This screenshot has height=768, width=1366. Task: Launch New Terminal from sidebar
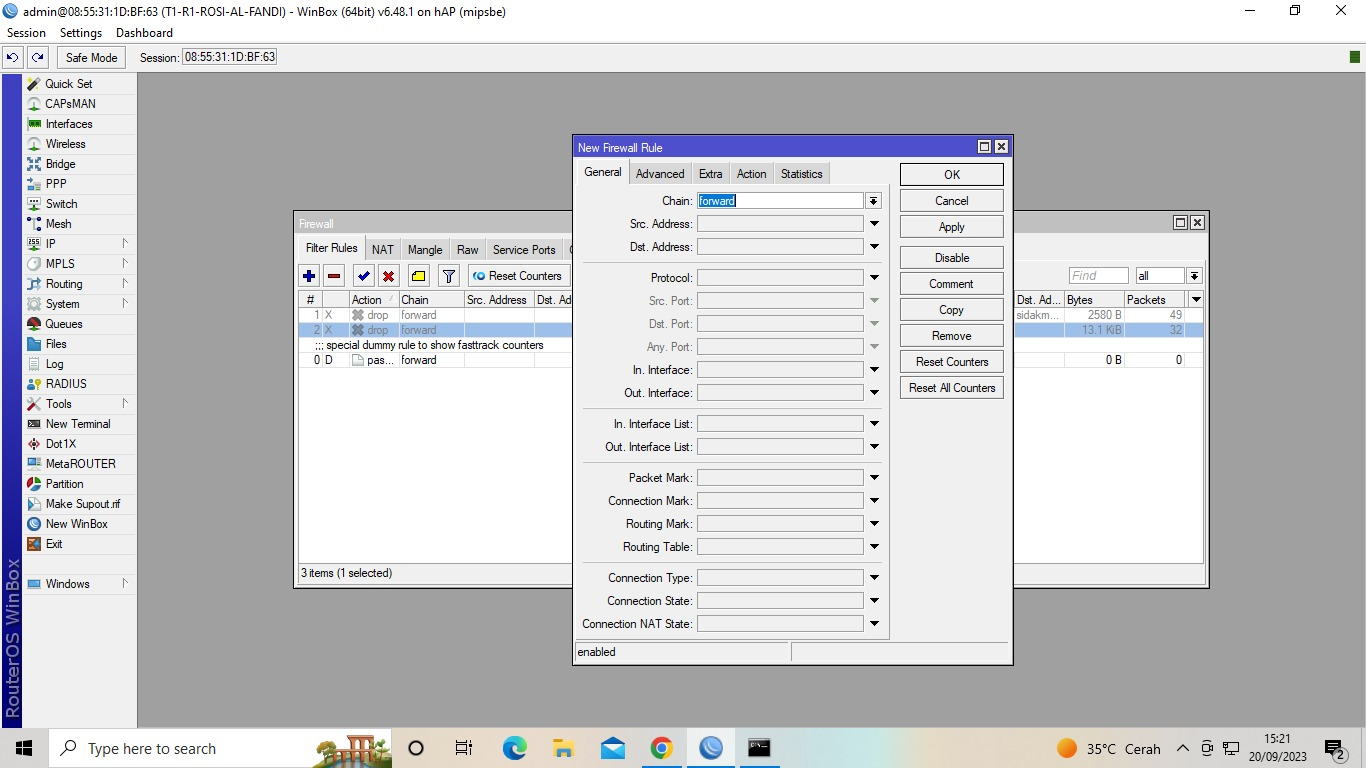click(78, 424)
